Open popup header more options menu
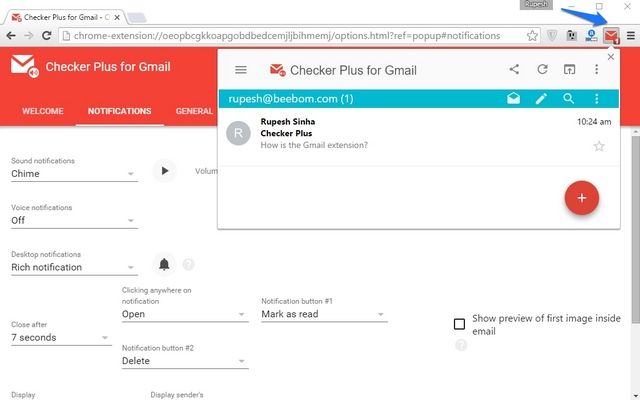The width and height of the screenshot is (640, 400). point(596,69)
